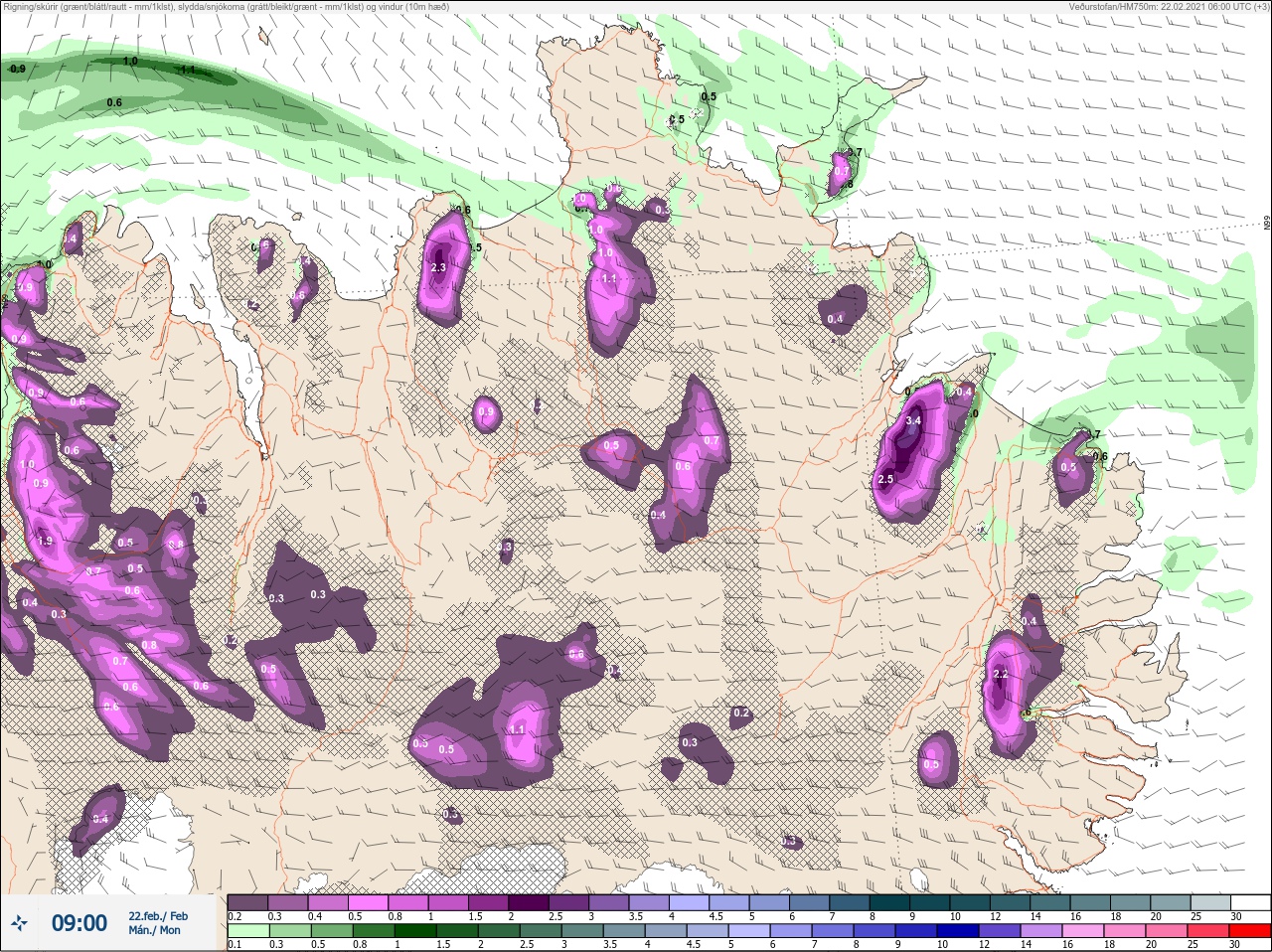Click the 2.5 precipitation value on the map
1272x952 pixels.
pos(885,480)
